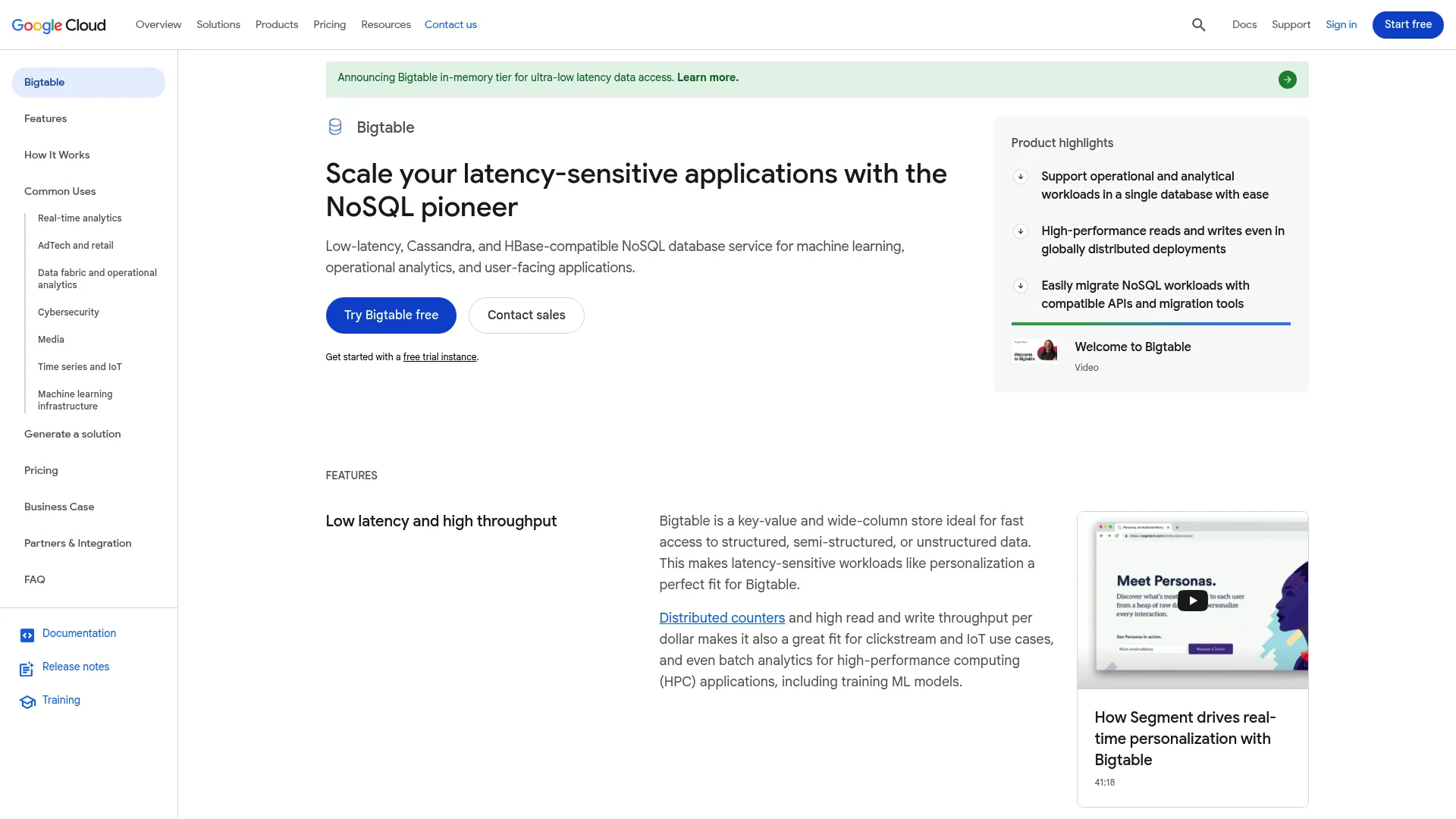This screenshot has height=819, width=1456.
Task: Click the Google Cloud logo
Action: 59,25
